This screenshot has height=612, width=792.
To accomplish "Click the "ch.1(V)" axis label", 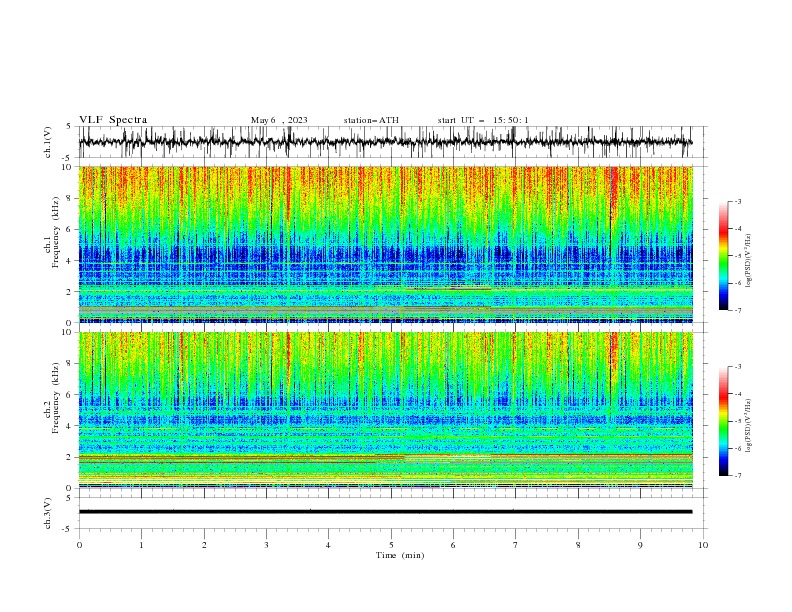I will pyautogui.click(x=48, y=142).
